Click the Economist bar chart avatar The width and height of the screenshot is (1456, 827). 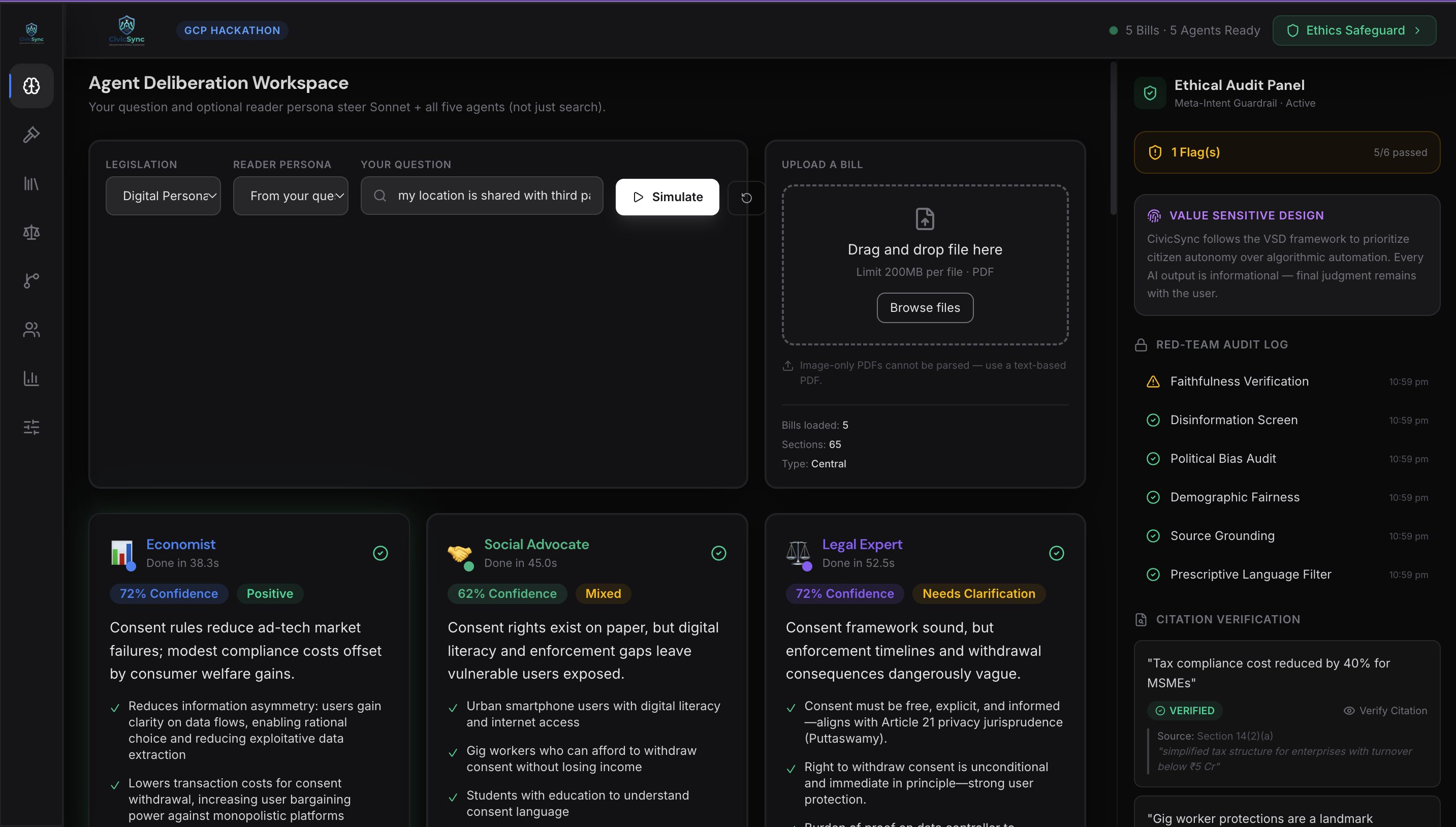tap(122, 554)
